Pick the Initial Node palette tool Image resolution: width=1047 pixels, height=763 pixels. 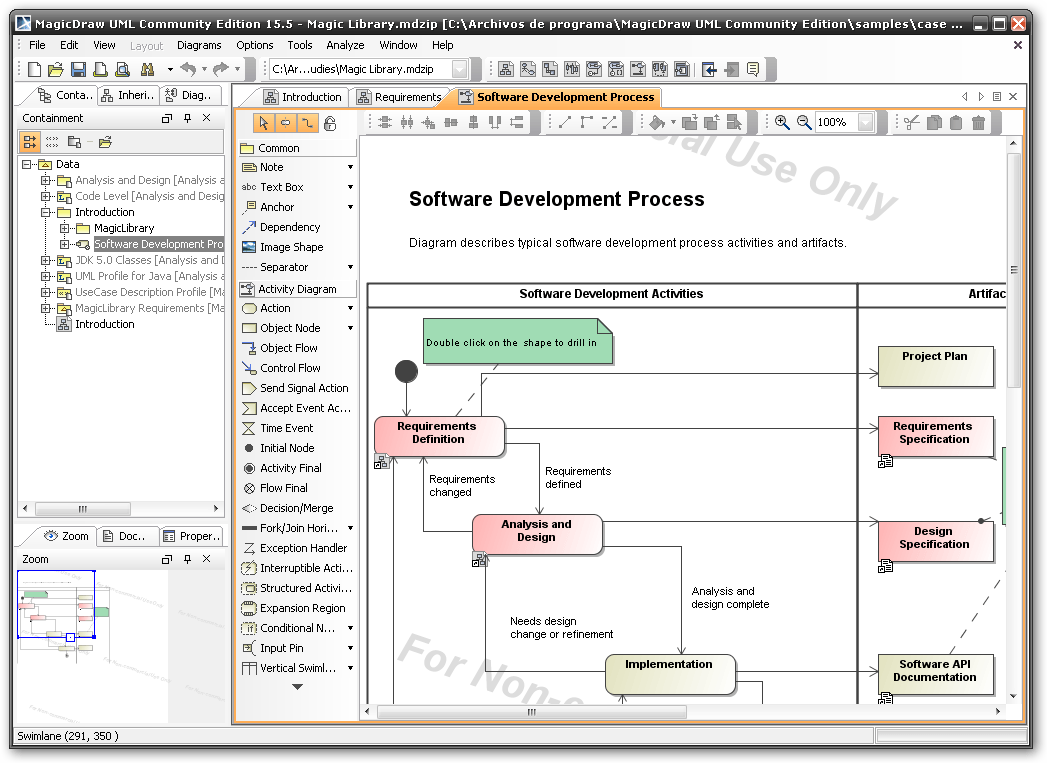[287, 448]
